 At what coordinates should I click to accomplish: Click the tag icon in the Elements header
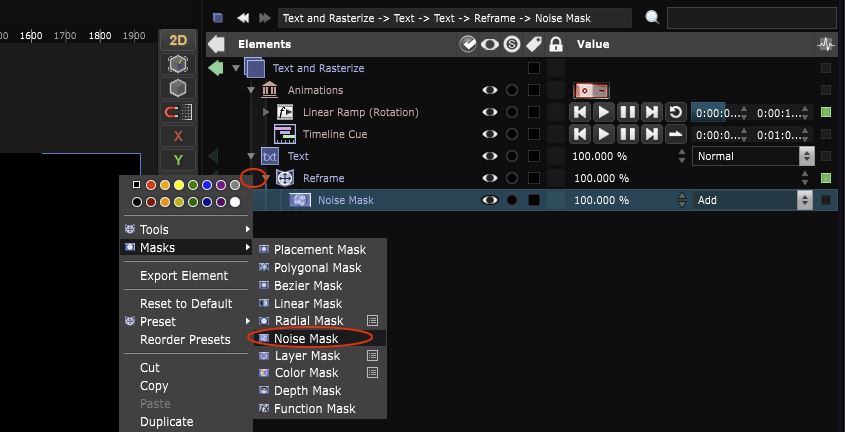click(534, 44)
